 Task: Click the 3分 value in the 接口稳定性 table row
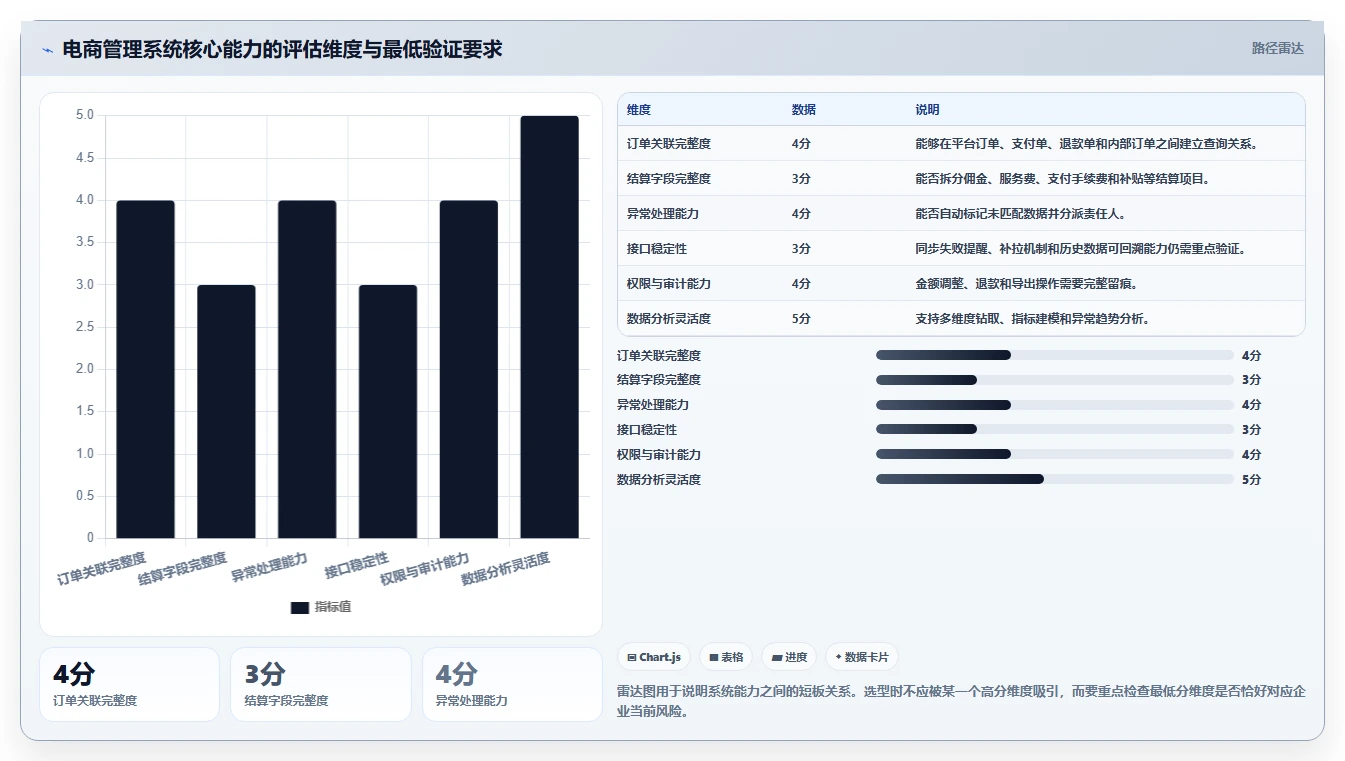tap(801, 249)
